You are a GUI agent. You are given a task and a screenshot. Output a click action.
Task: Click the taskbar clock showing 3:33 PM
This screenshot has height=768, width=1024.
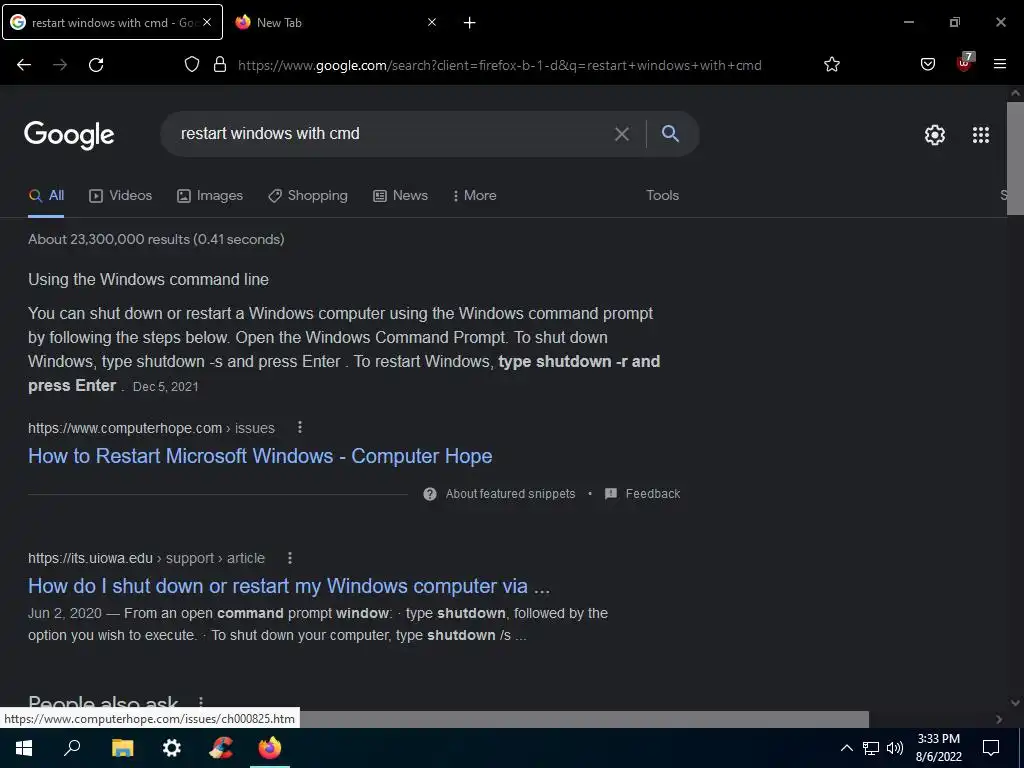938,748
